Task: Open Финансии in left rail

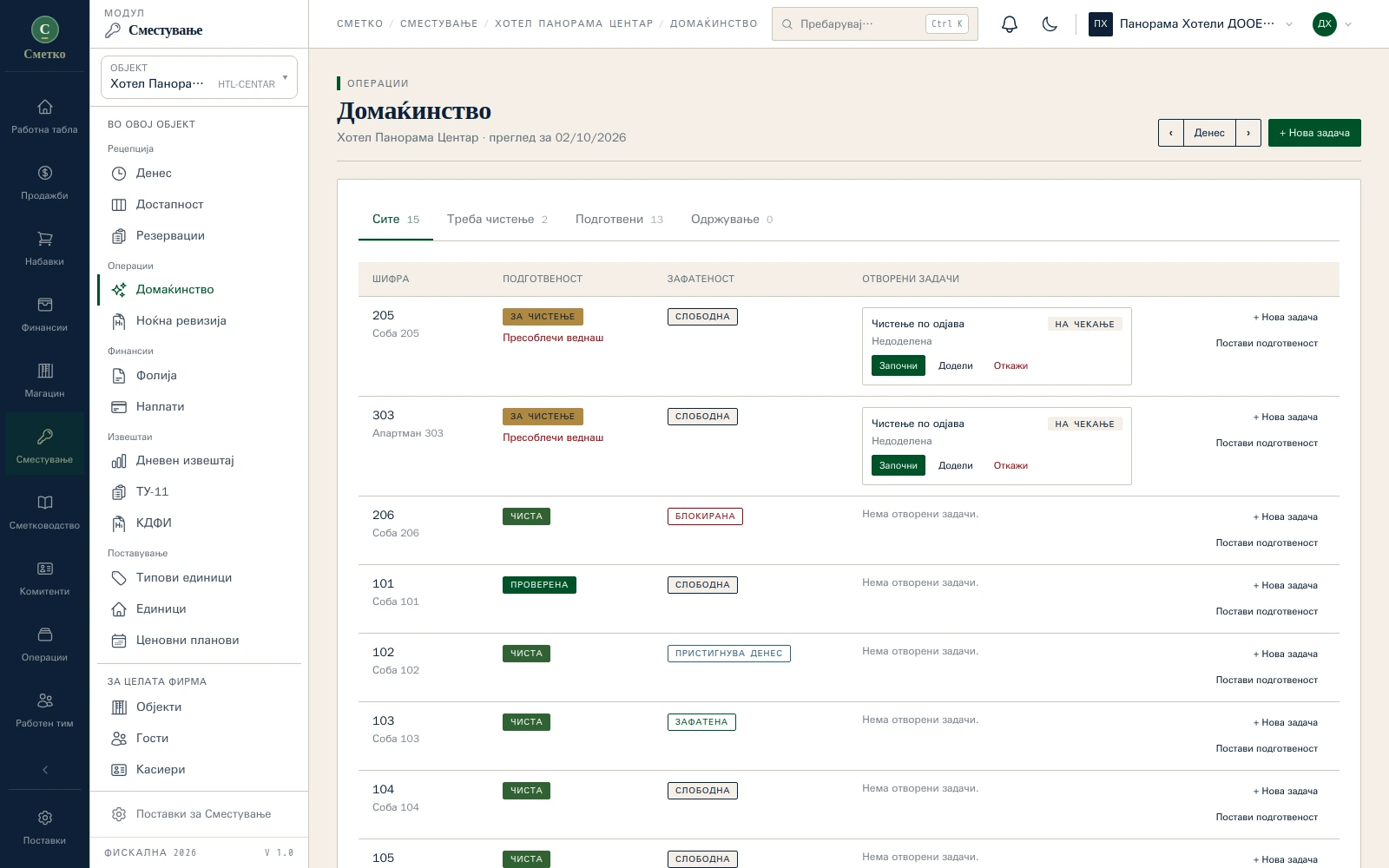Action: tap(44, 314)
